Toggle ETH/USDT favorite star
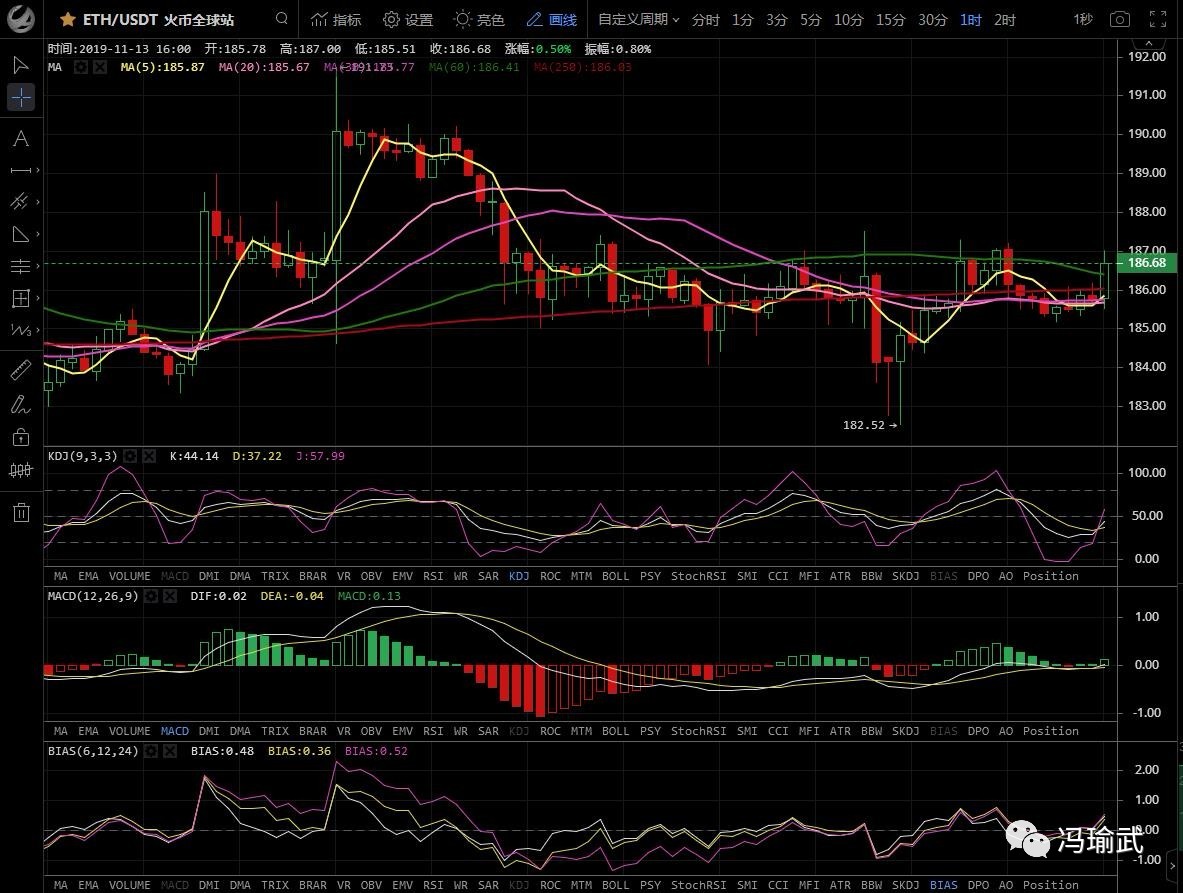This screenshot has width=1183, height=893. (x=67, y=19)
